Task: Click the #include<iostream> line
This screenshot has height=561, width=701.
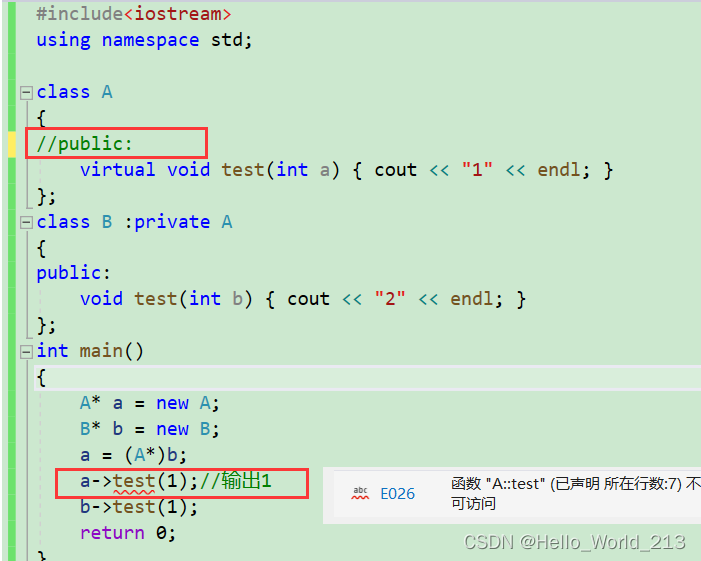Action: (x=134, y=14)
